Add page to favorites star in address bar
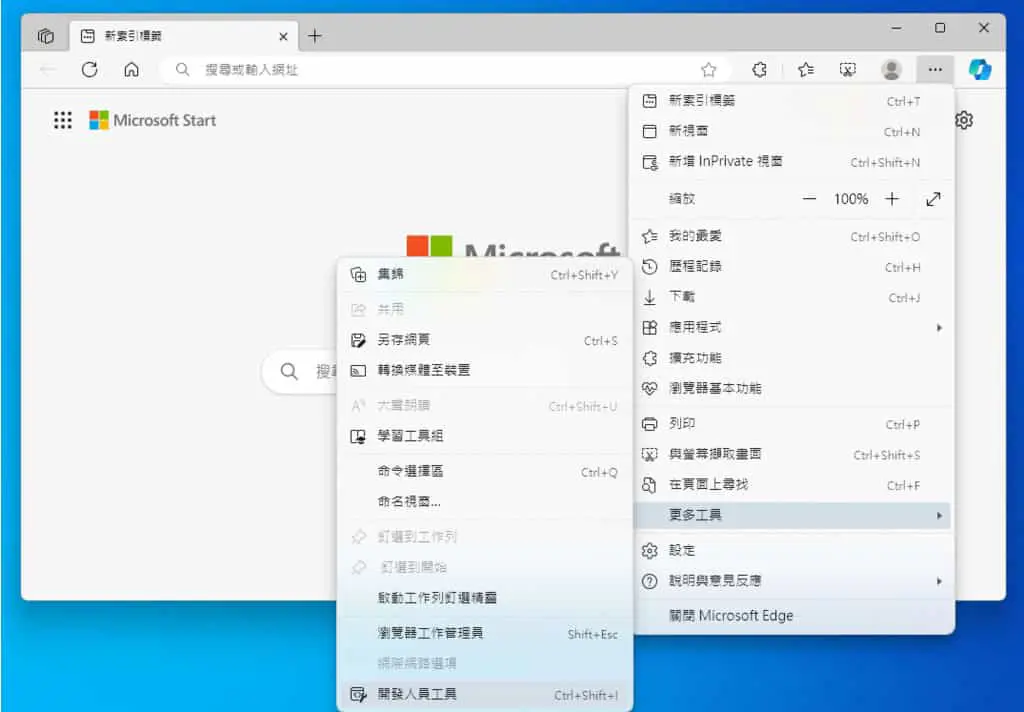 tap(709, 69)
